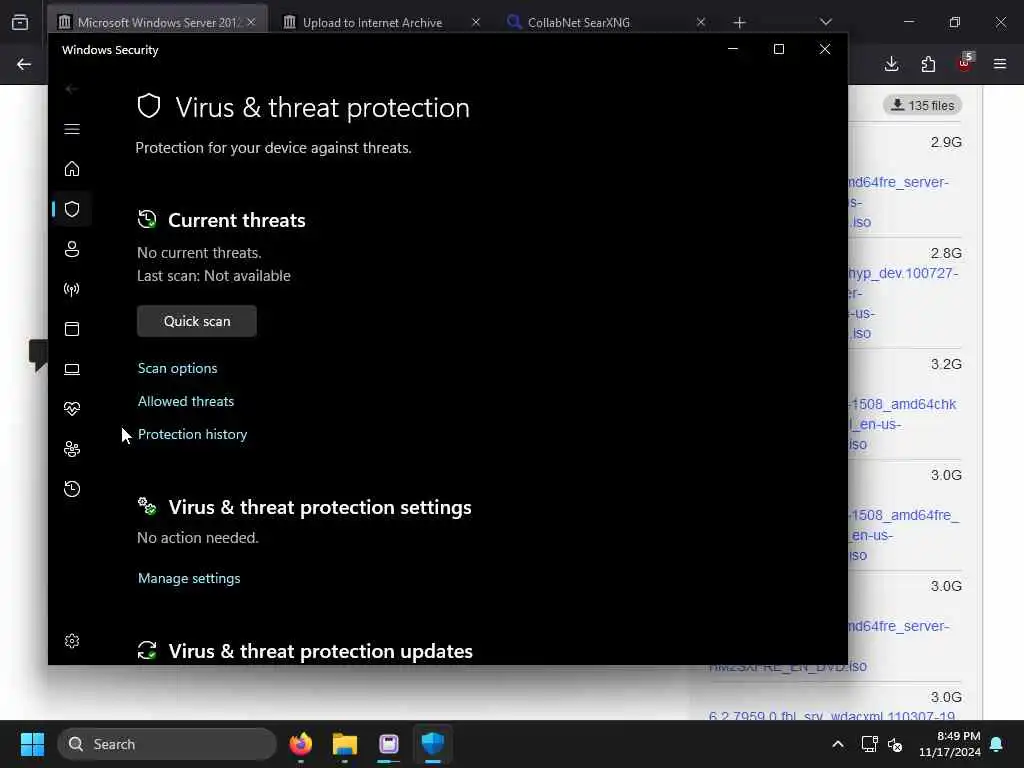Start a Quick scan

tap(197, 321)
